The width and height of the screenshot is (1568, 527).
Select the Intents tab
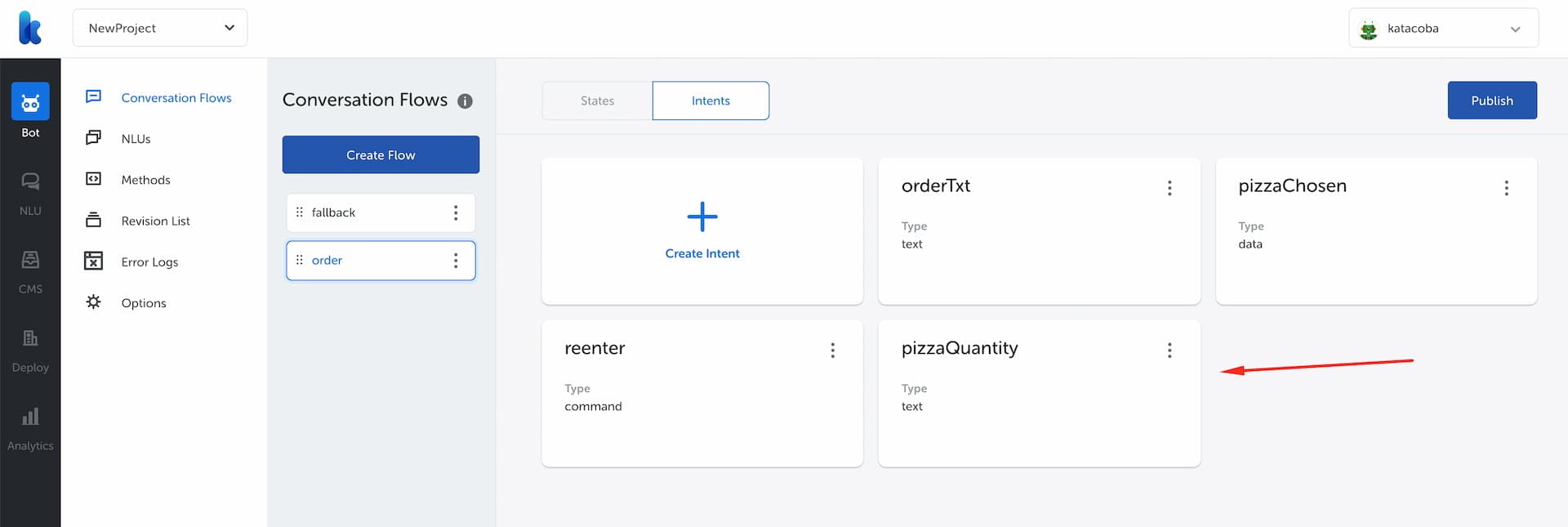pyautogui.click(x=710, y=100)
